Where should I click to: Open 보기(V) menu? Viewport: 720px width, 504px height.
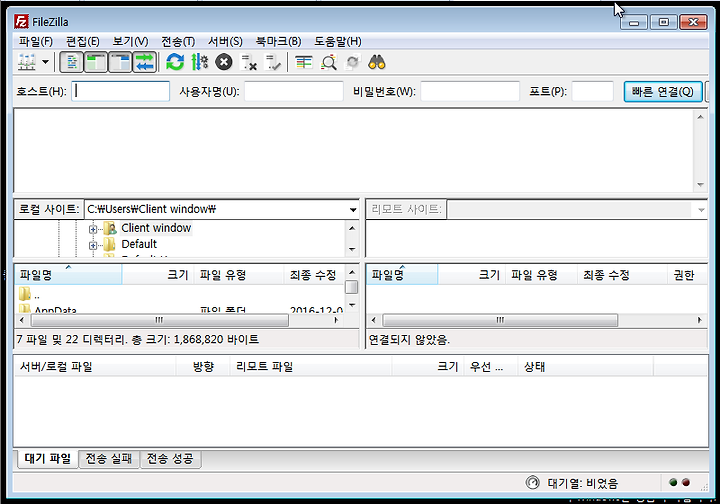(130, 42)
